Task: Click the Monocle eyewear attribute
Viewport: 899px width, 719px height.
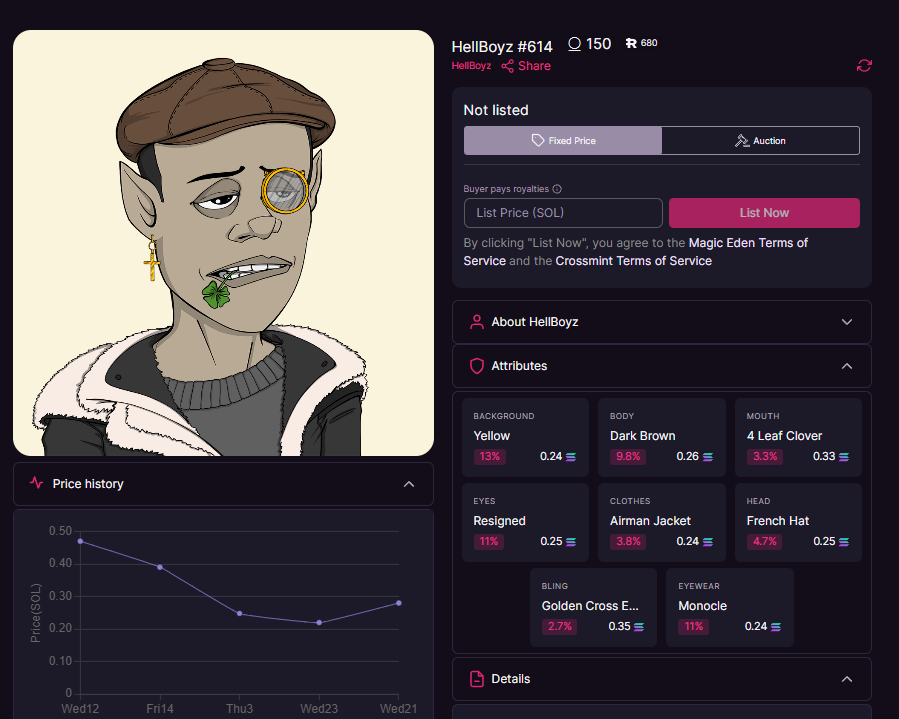Action: pos(702,605)
